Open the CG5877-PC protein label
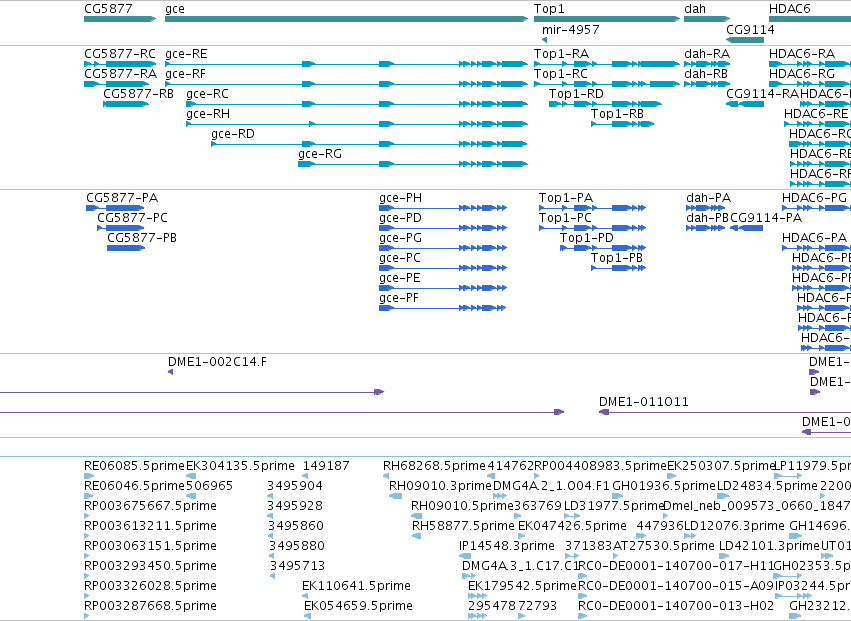Viewport: 851px width, 621px height. (132, 219)
